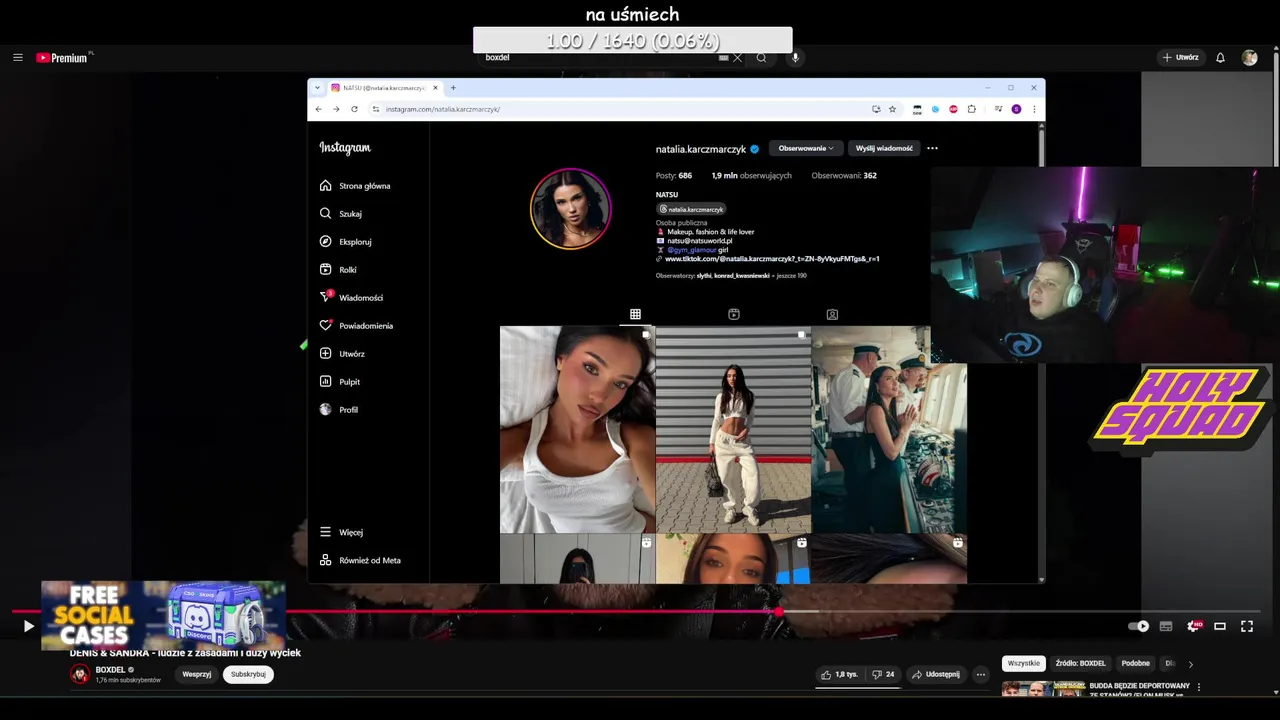Image resolution: width=1280 pixels, height=720 pixels.
Task: Expand the Obserwowanie following dropdown
Action: [806, 148]
